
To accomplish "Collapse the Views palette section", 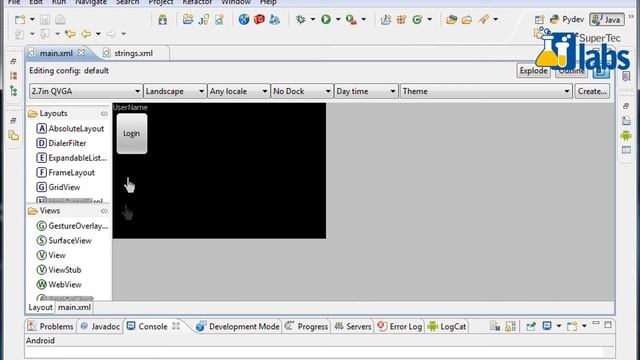I will [104, 211].
